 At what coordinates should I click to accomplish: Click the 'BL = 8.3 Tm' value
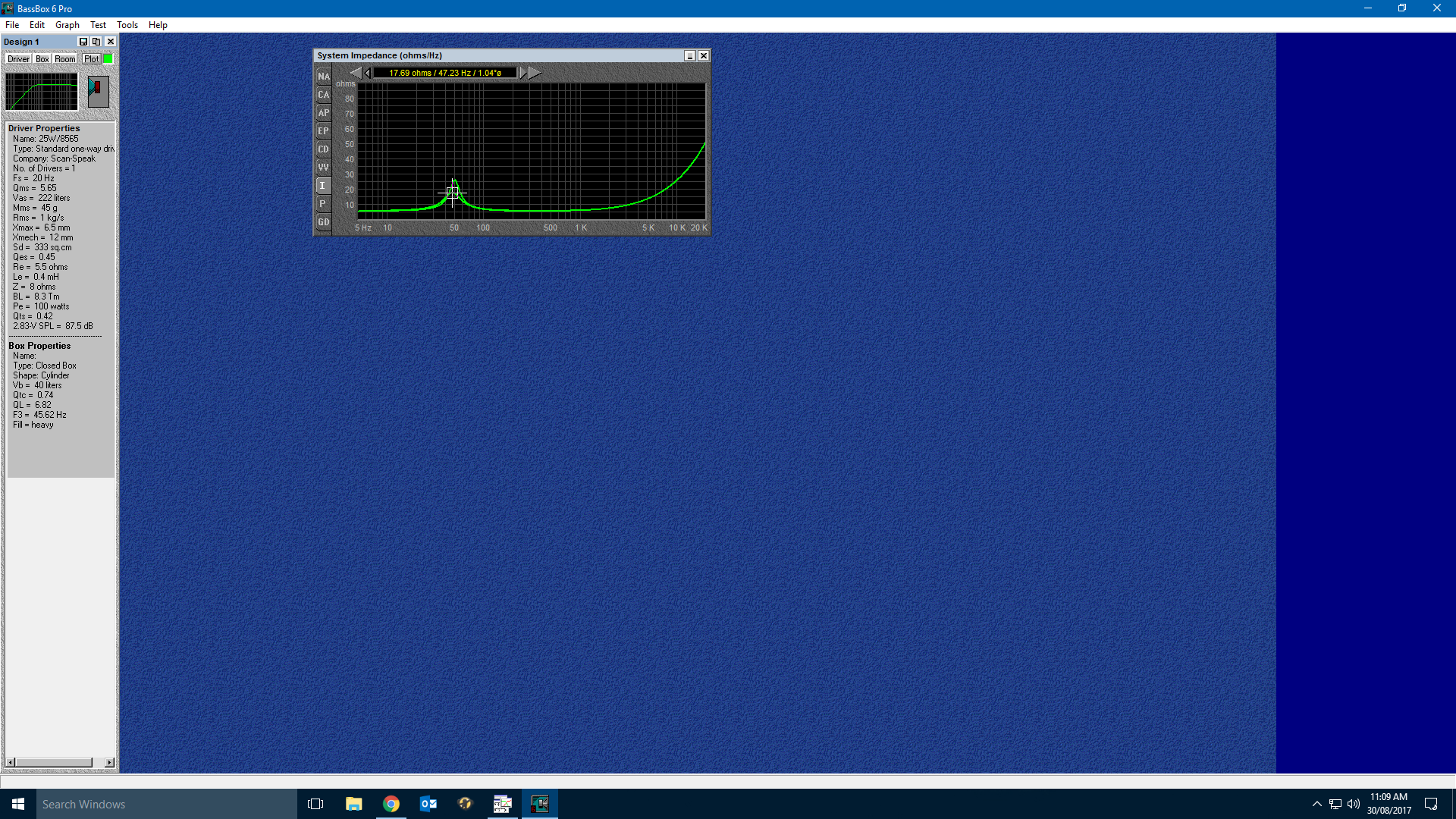36,297
